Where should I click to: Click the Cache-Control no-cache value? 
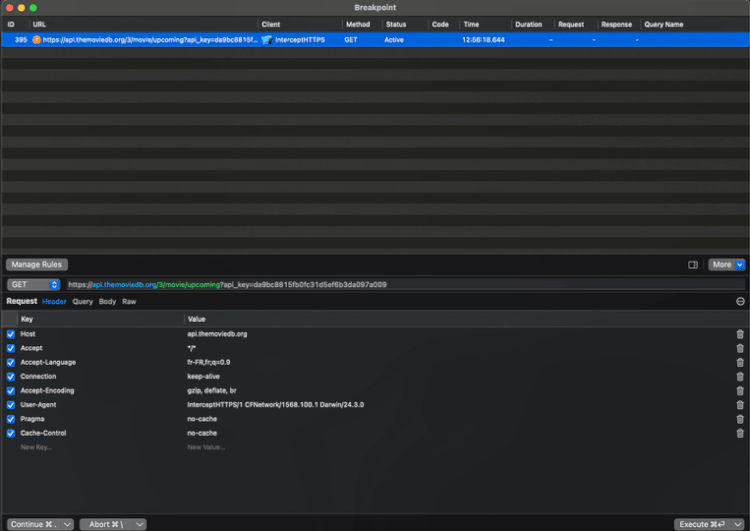202,433
